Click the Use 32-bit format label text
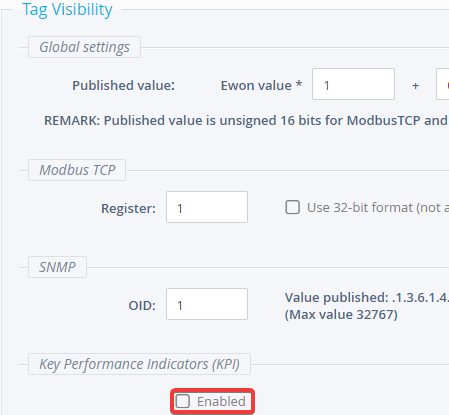 [x=378, y=208]
